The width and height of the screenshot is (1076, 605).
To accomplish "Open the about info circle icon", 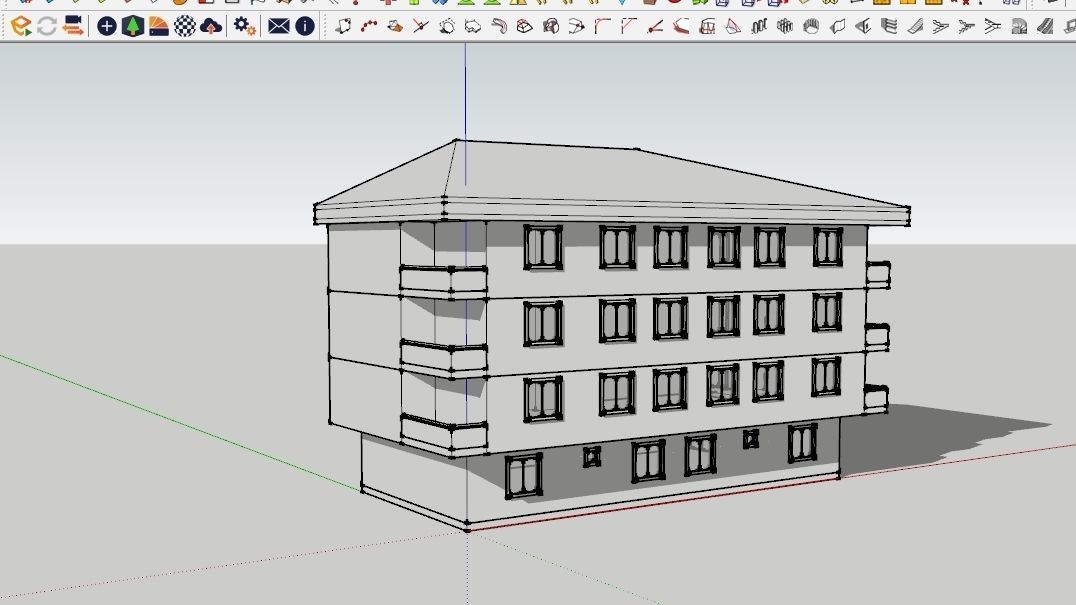I will [305, 26].
